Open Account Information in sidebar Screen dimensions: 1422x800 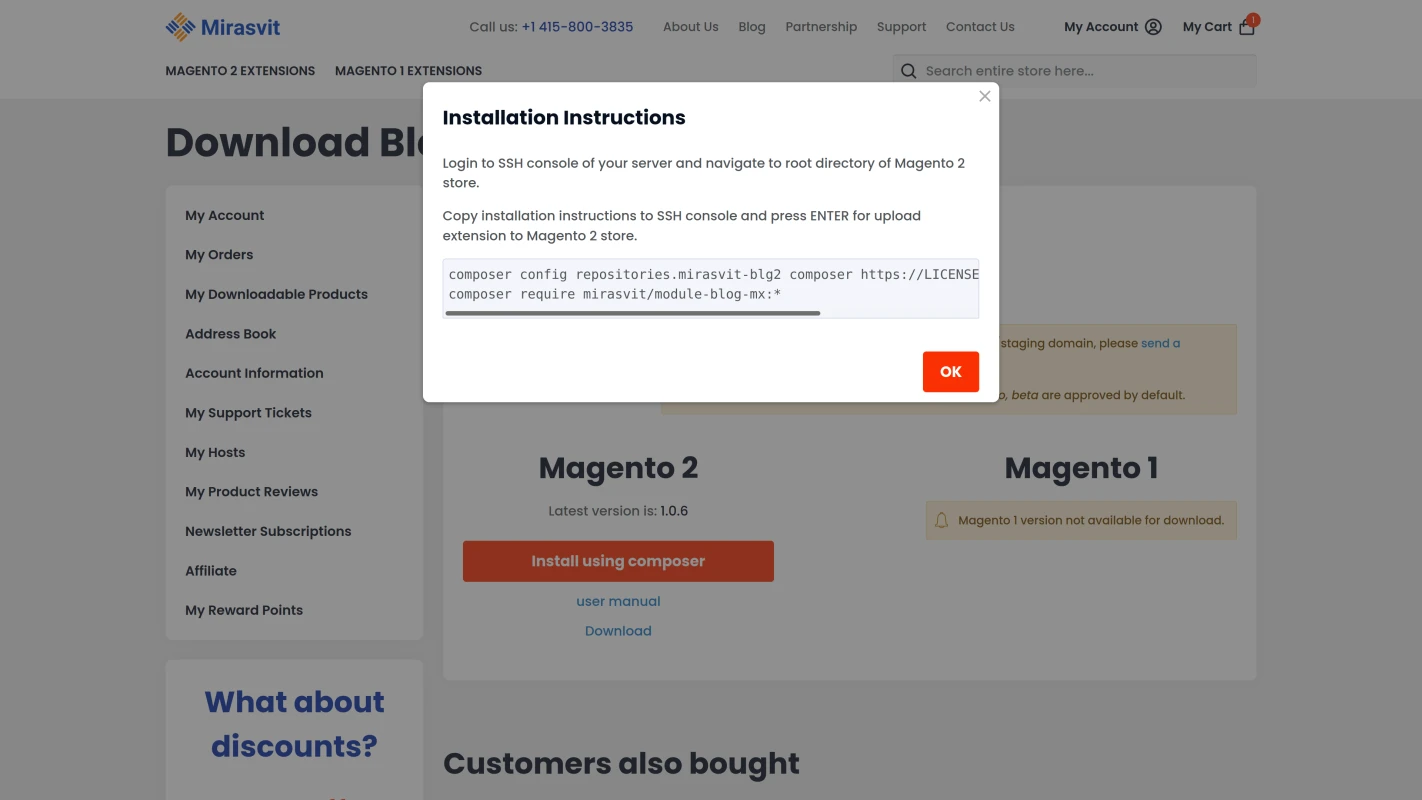254,373
